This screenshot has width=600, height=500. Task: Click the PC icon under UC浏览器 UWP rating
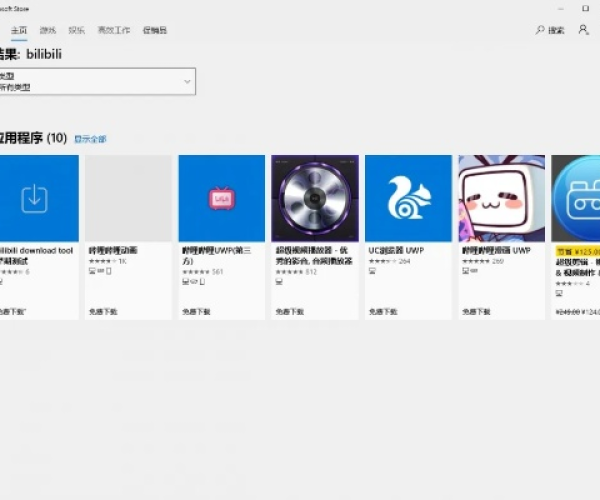(372, 271)
